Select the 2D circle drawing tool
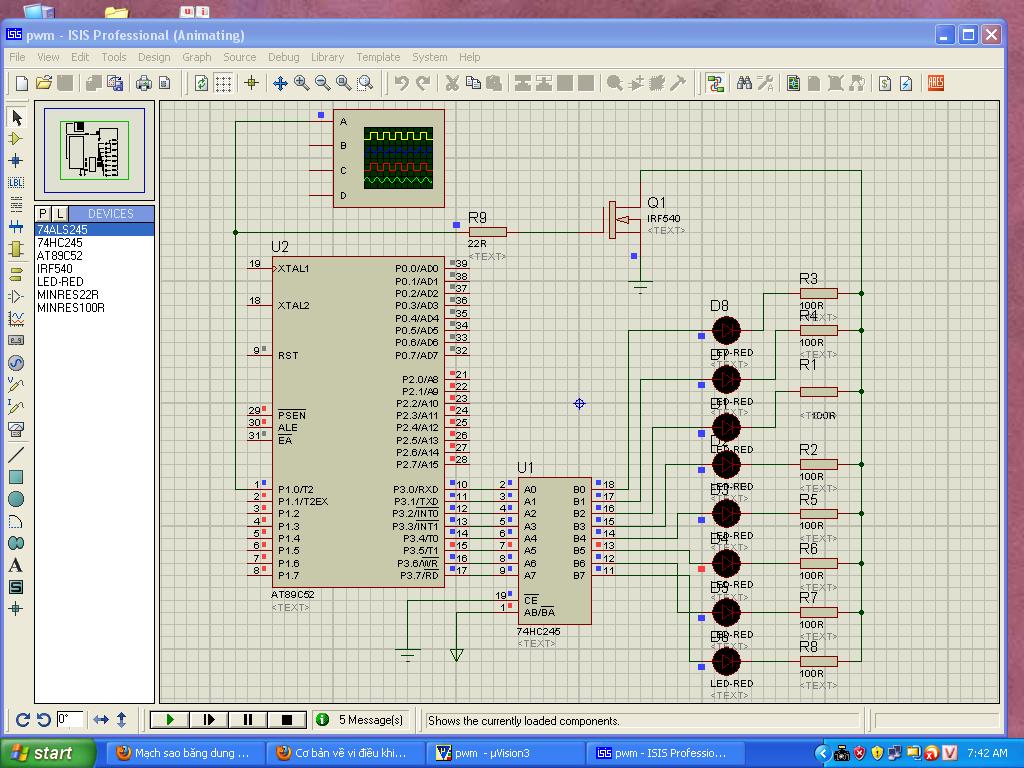Image resolution: width=1024 pixels, height=768 pixels. [16, 499]
